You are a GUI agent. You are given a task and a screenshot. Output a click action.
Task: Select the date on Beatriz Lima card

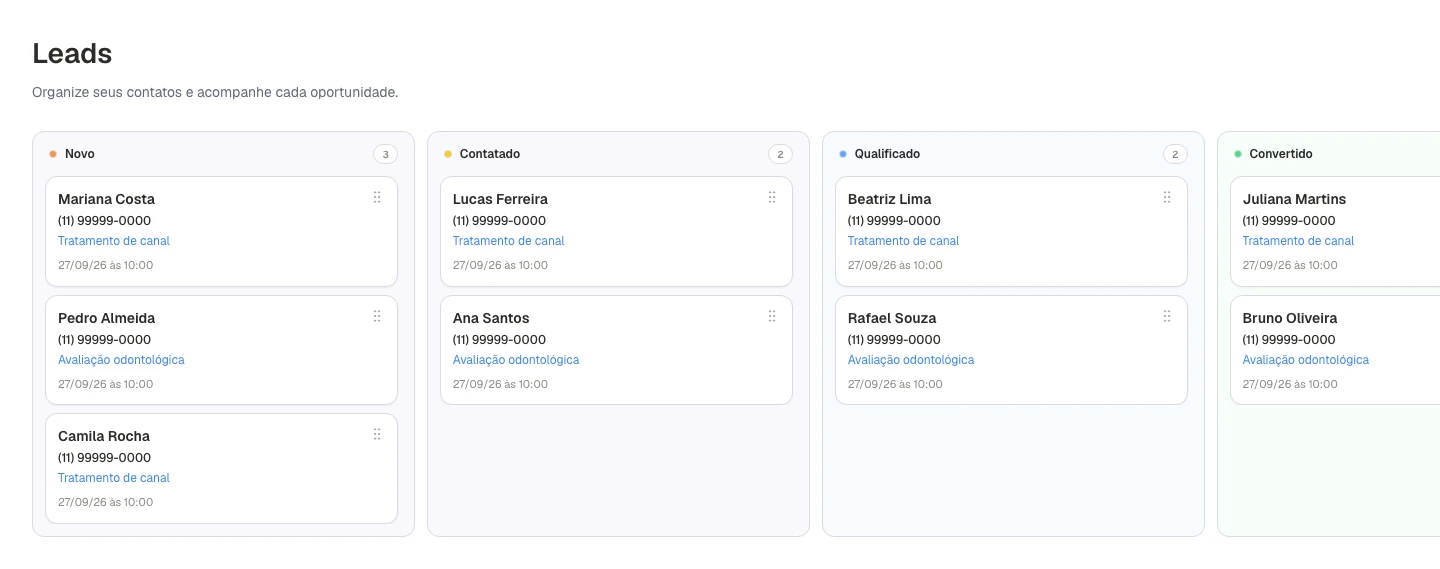coord(896,266)
